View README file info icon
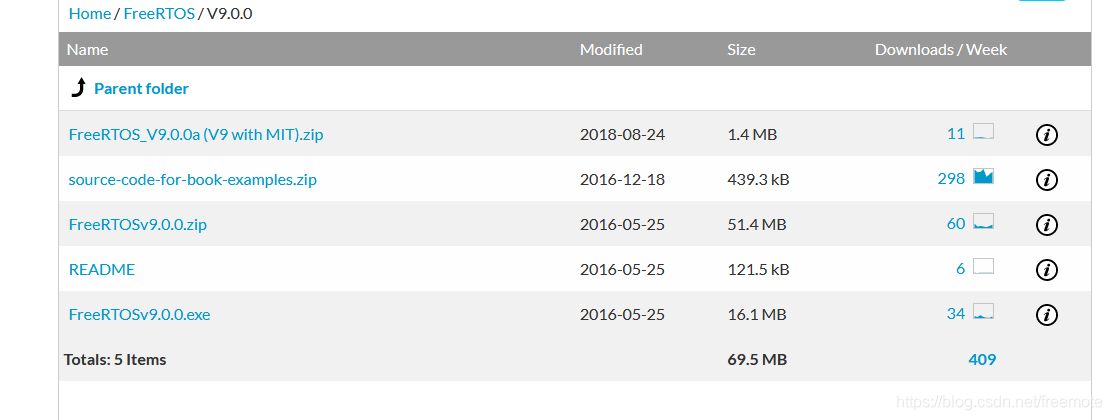Viewport: 1112px width, 420px height. click(1046, 270)
